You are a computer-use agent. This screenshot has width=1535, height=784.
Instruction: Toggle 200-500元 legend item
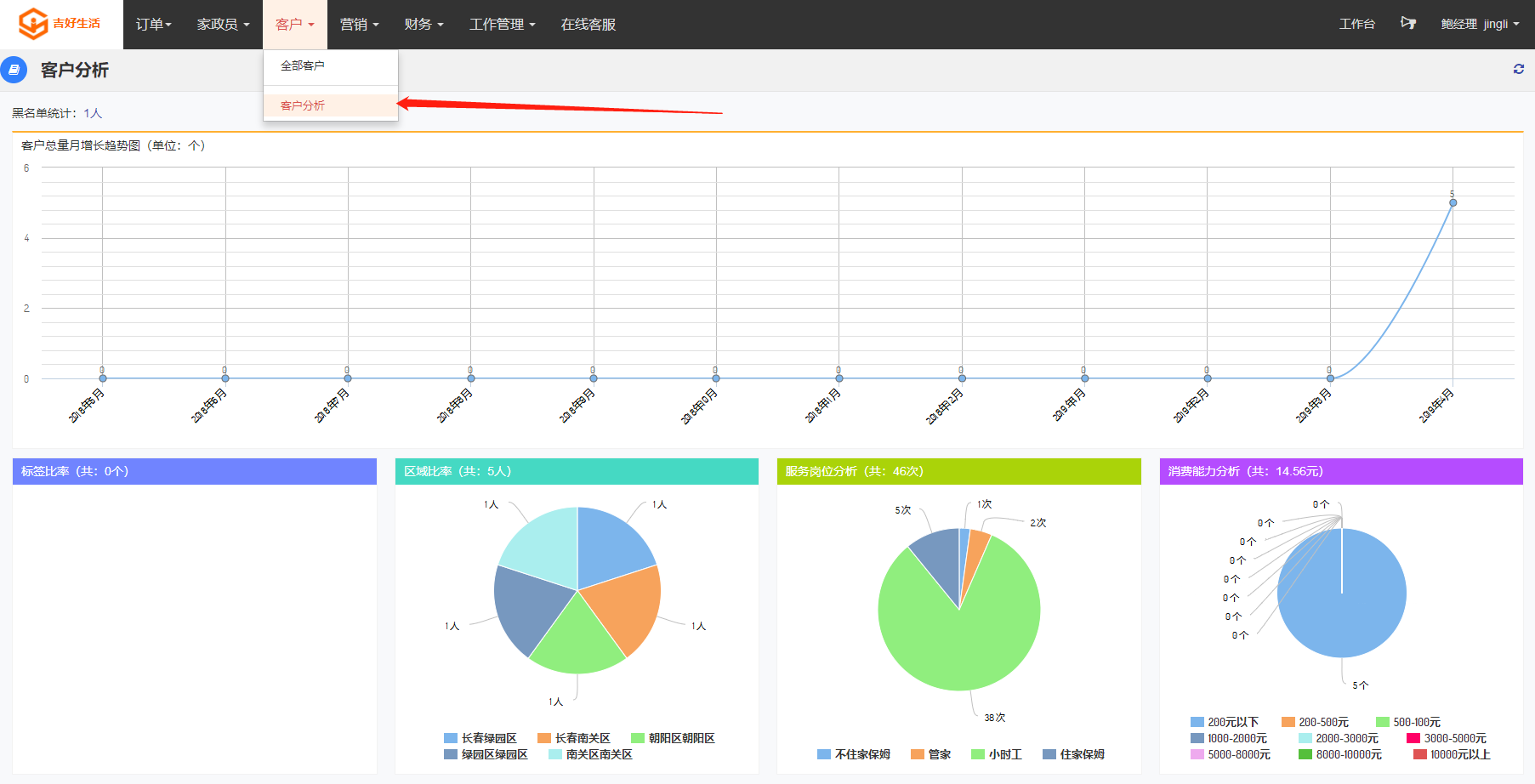[x=1315, y=722]
